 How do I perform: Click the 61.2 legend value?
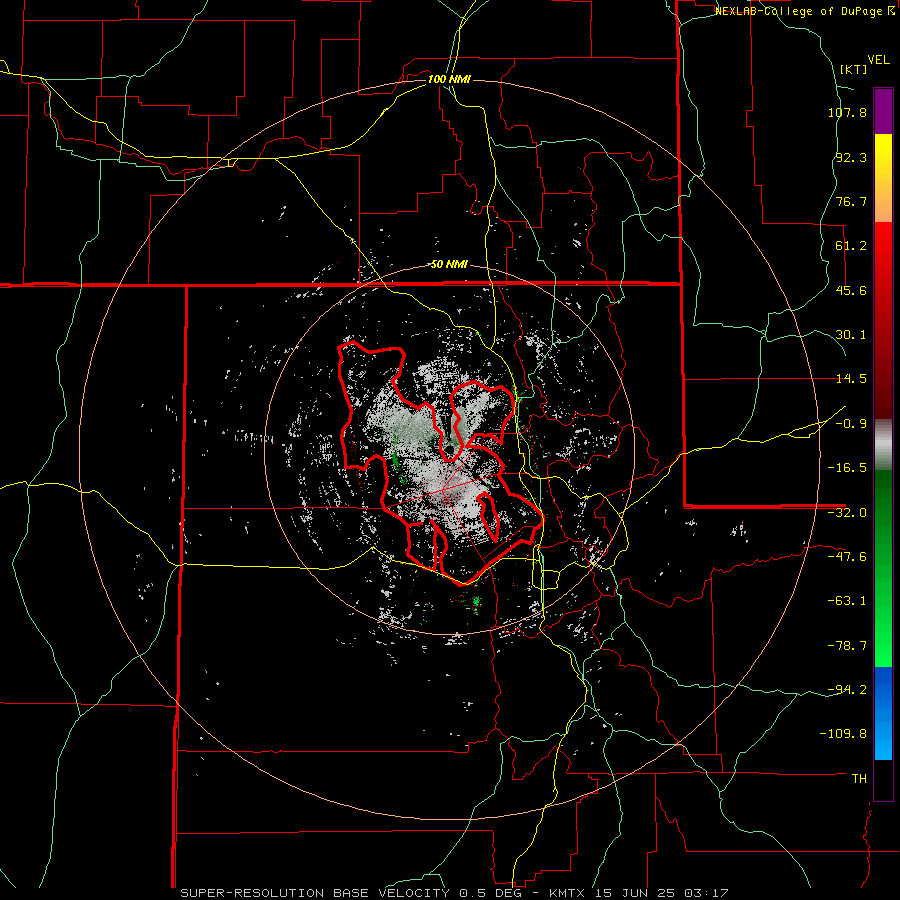tap(851, 246)
